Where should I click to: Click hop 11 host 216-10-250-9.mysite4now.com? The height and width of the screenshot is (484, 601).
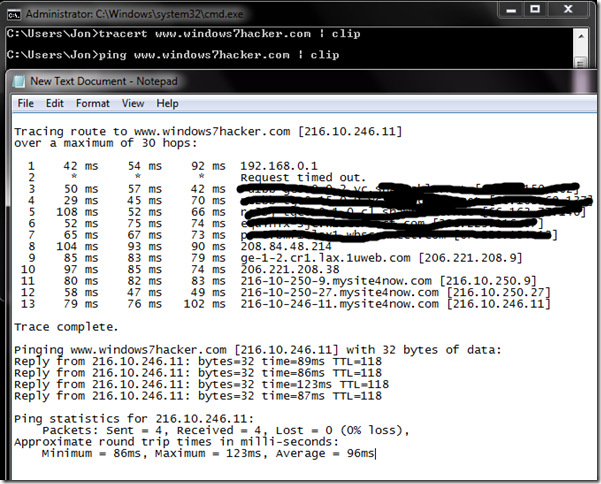pyautogui.click(x=336, y=281)
